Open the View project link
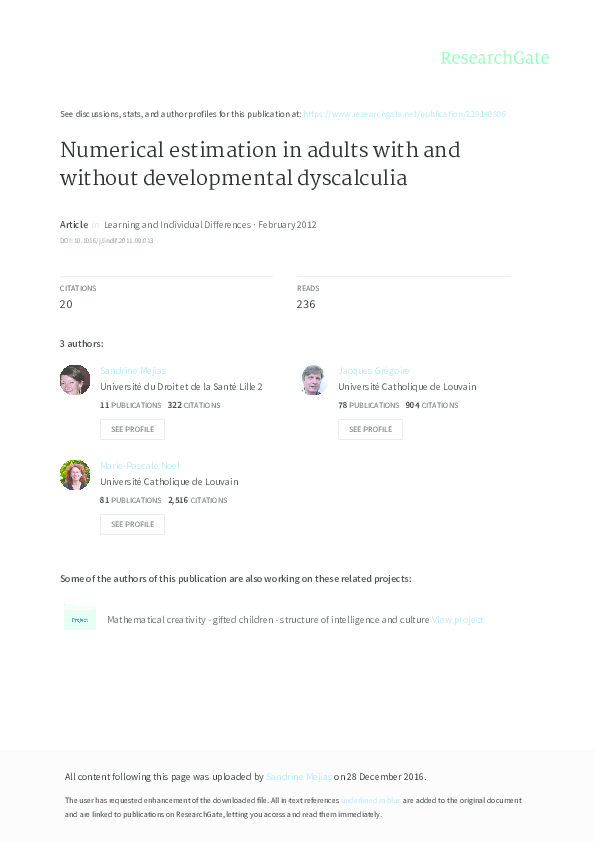This screenshot has width=595, height=842. 458,620
